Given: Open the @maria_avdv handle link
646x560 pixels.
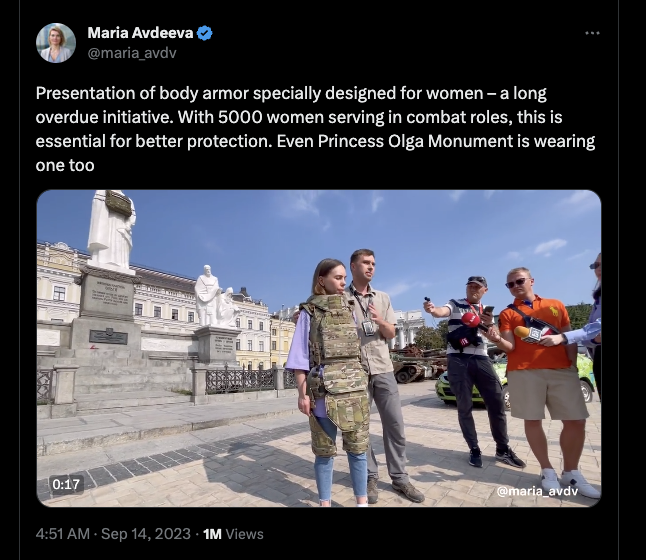Looking at the screenshot, I should tap(132, 53).
